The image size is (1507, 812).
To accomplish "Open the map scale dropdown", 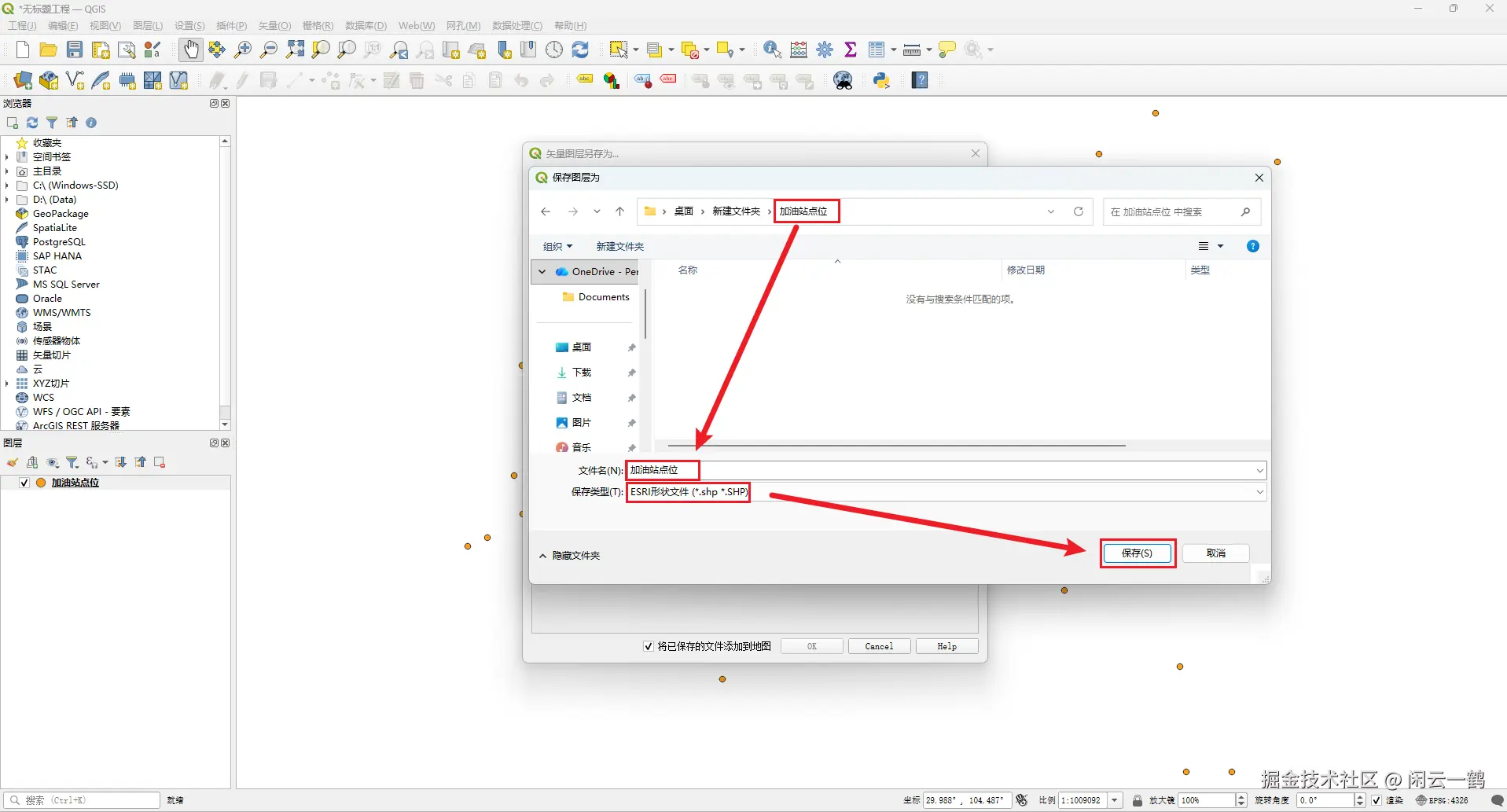I will coord(1115,800).
